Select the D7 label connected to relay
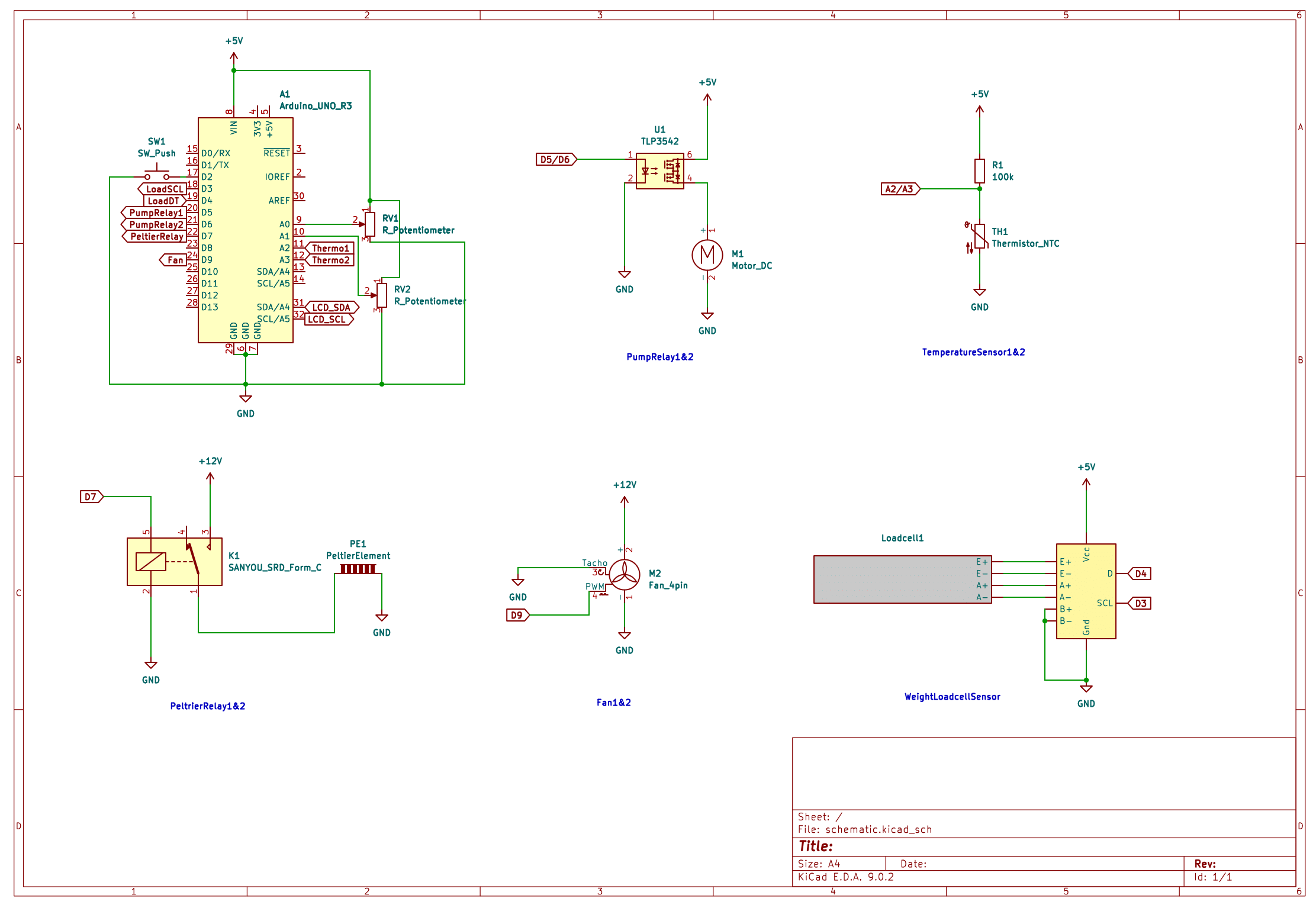This screenshot has width=1316, height=908. 91,496
